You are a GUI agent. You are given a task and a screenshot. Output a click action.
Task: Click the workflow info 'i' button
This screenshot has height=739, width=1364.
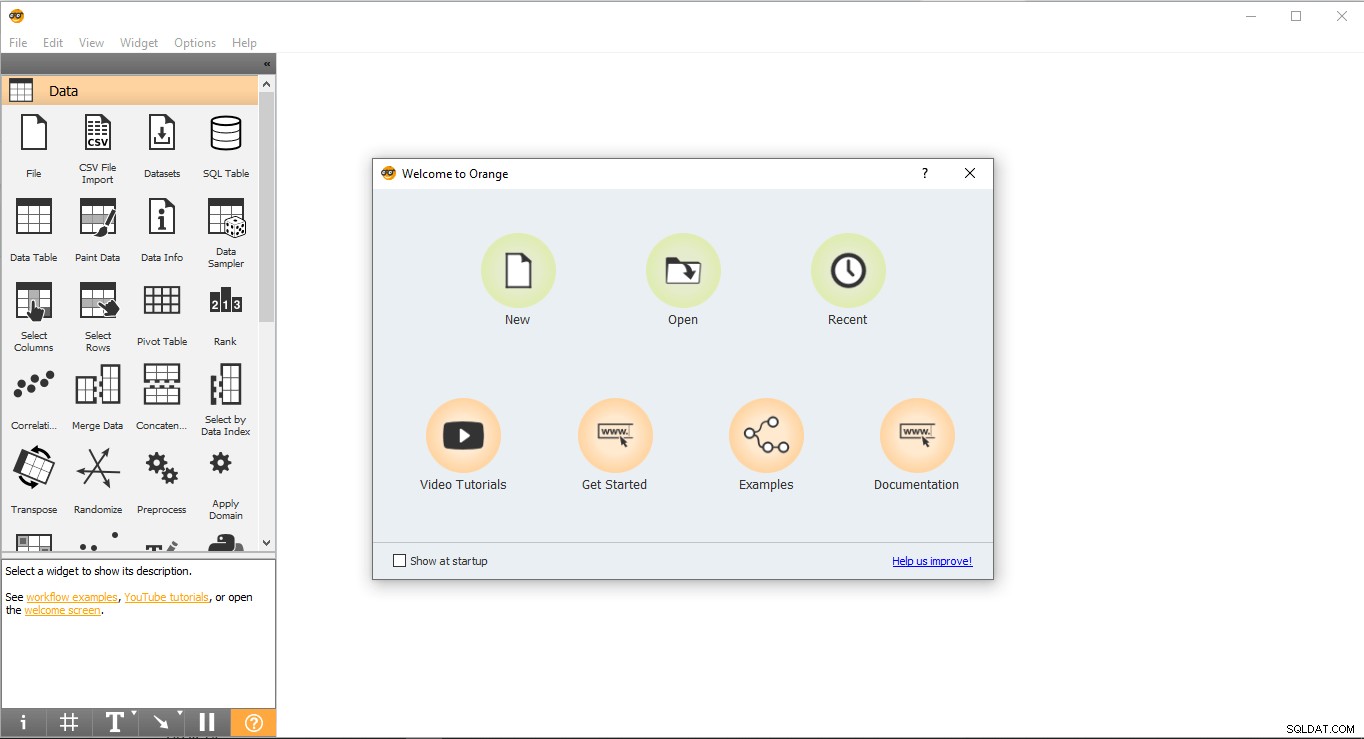(23, 722)
